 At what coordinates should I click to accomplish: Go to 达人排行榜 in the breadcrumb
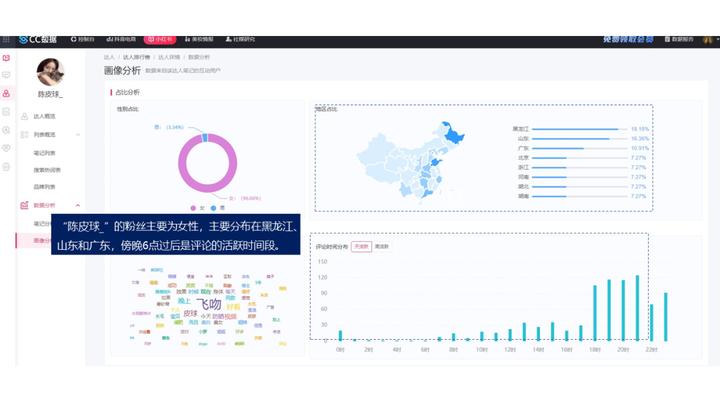point(136,57)
